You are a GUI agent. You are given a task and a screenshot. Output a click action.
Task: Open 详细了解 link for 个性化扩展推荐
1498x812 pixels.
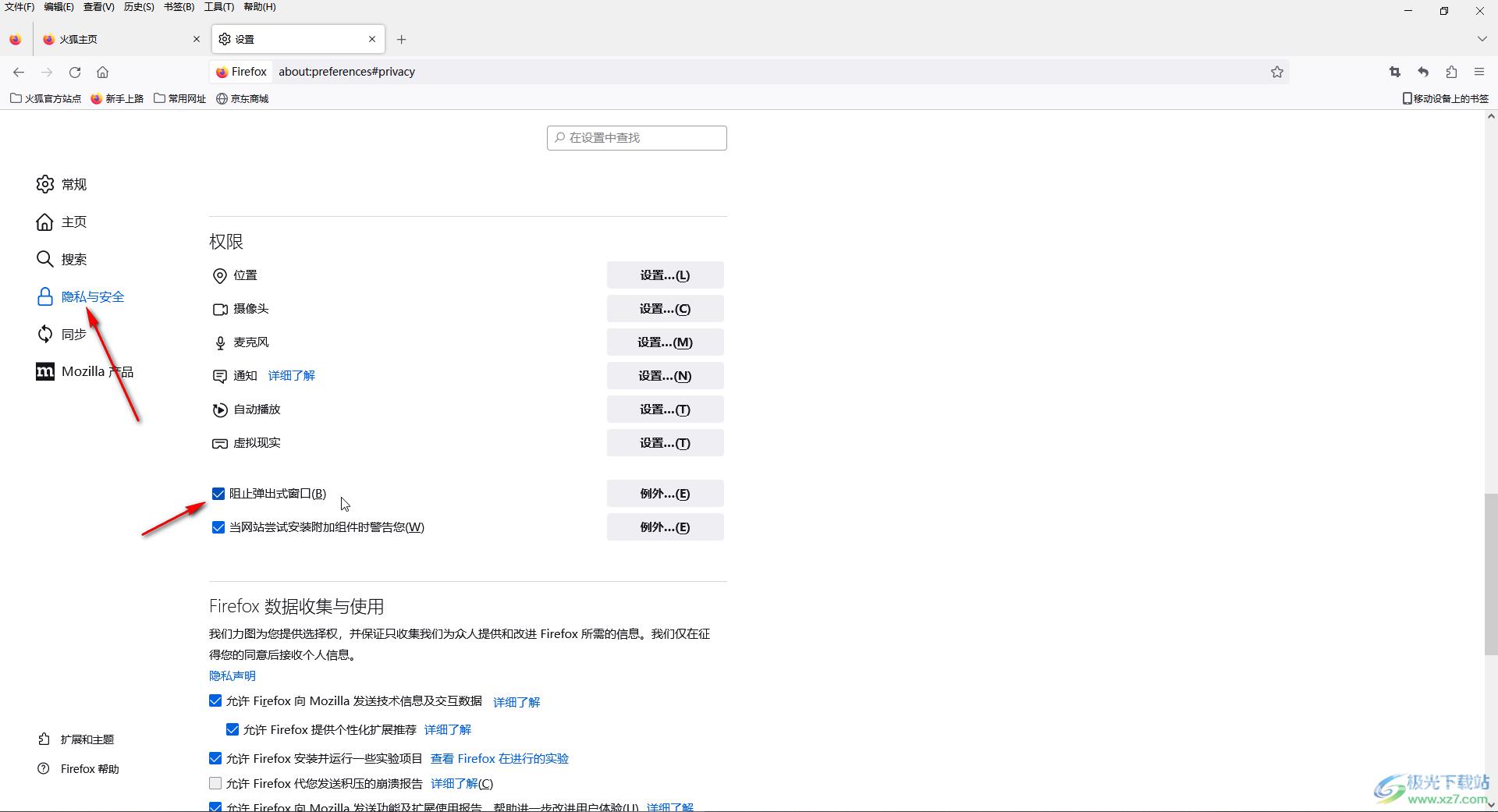point(448,729)
